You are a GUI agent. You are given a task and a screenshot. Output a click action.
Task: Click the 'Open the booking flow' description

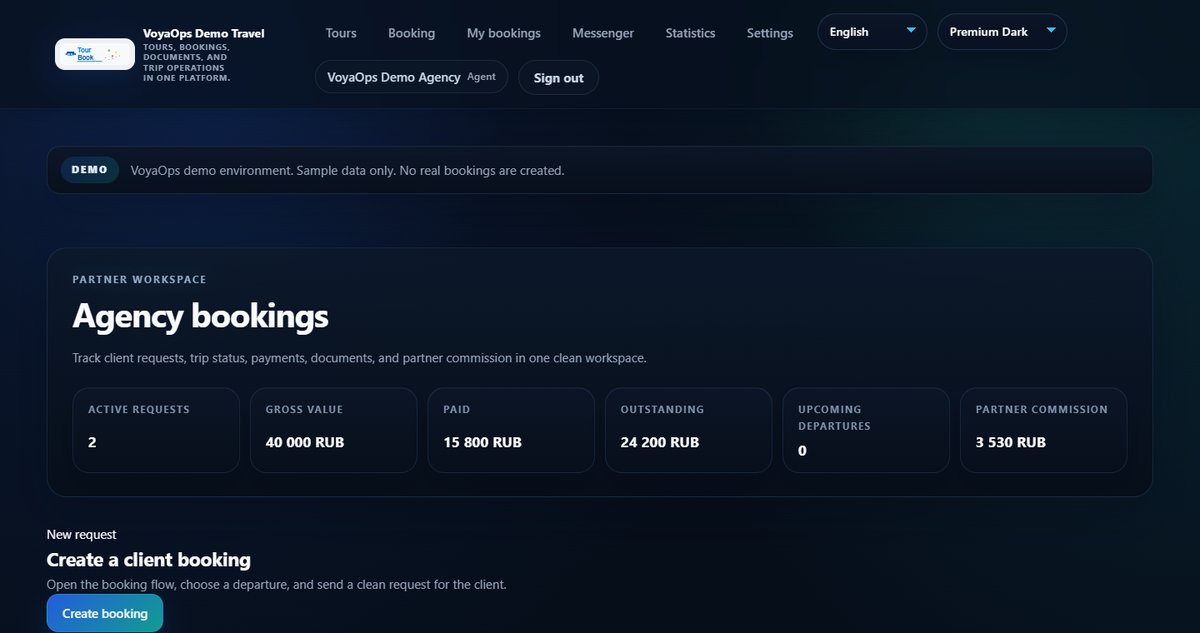277,584
